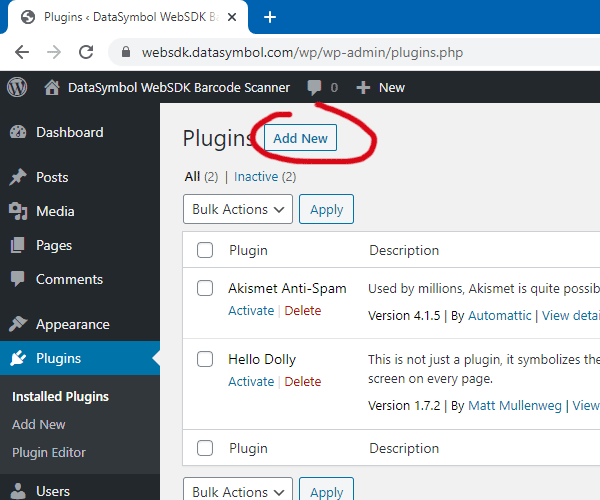Screen dimensions: 600x500
Task: Click the Plugin column header at top
Action: point(248,251)
